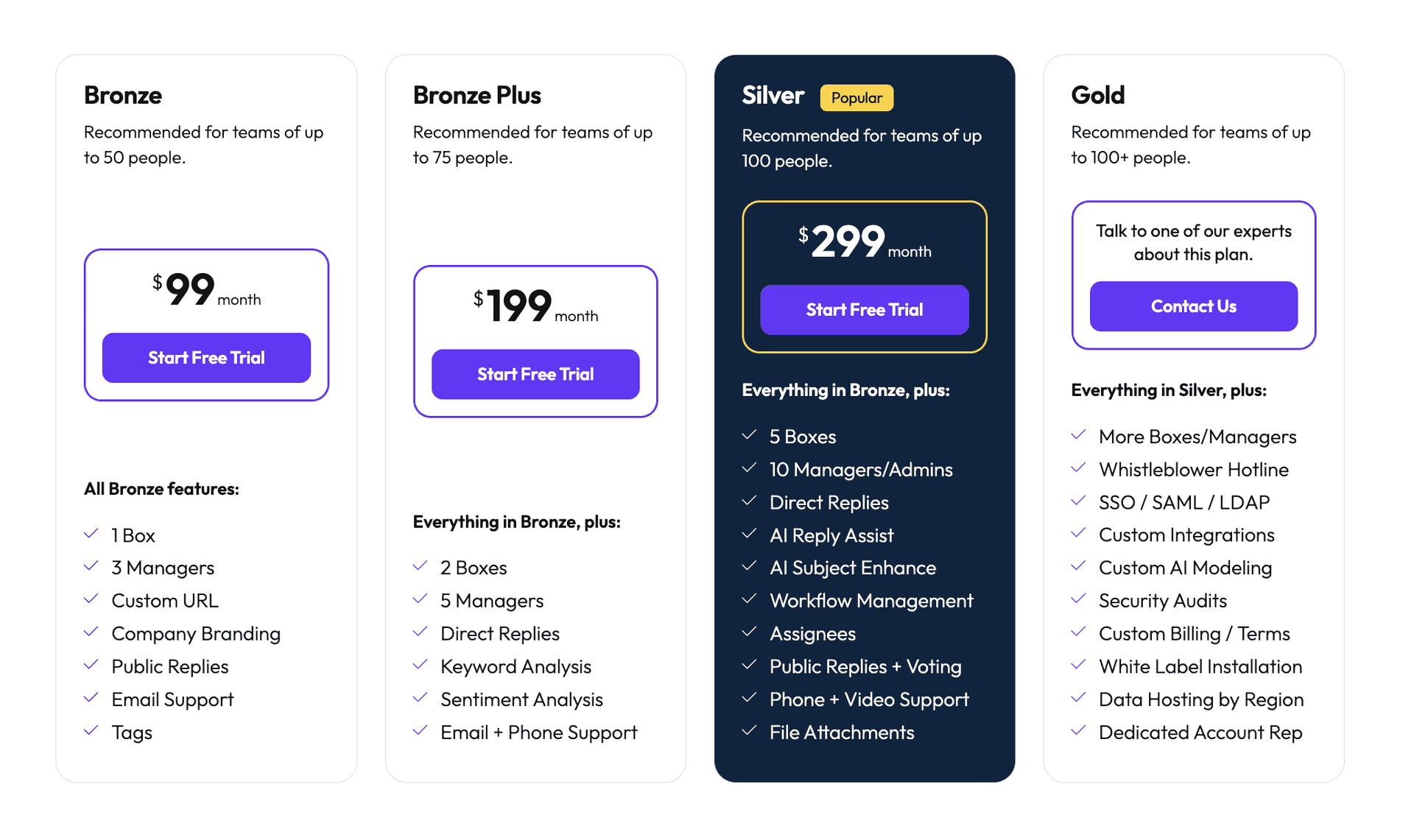Click the checkmark beside Company Branding
Image resolution: width=1414 pixels, height=840 pixels.
(x=91, y=632)
